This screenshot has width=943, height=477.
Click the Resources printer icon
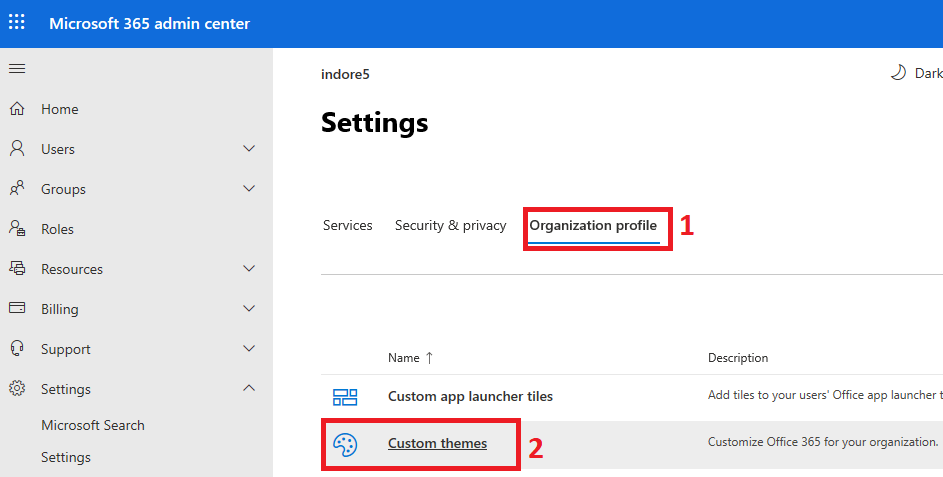17,269
